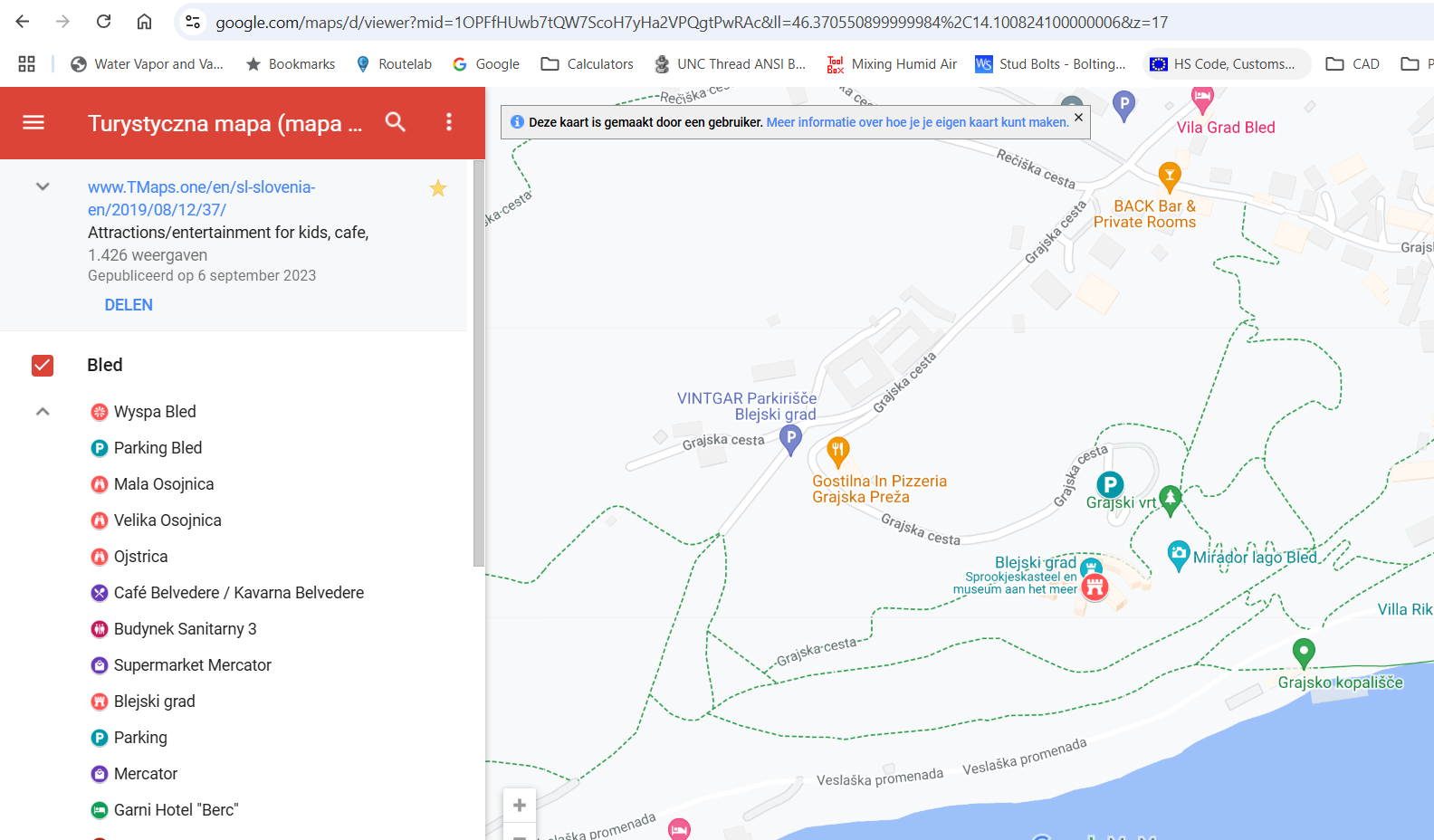Select Parking Bled list entry
This screenshot has width=1434, height=840.
[x=158, y=448]
